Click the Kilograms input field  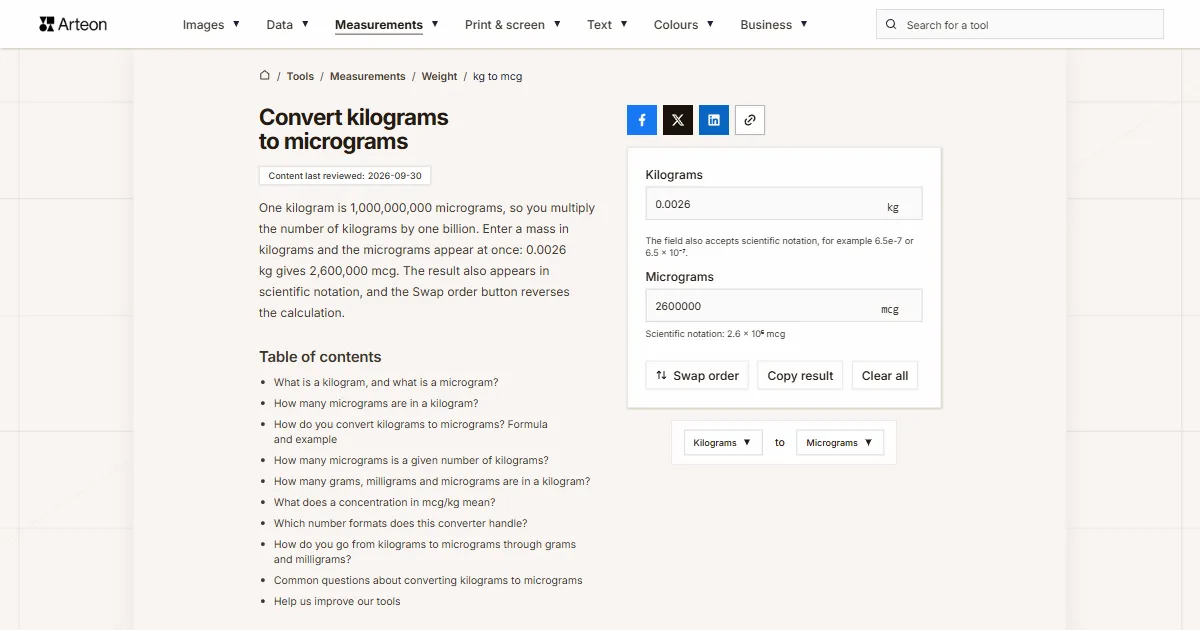point(784,204)
